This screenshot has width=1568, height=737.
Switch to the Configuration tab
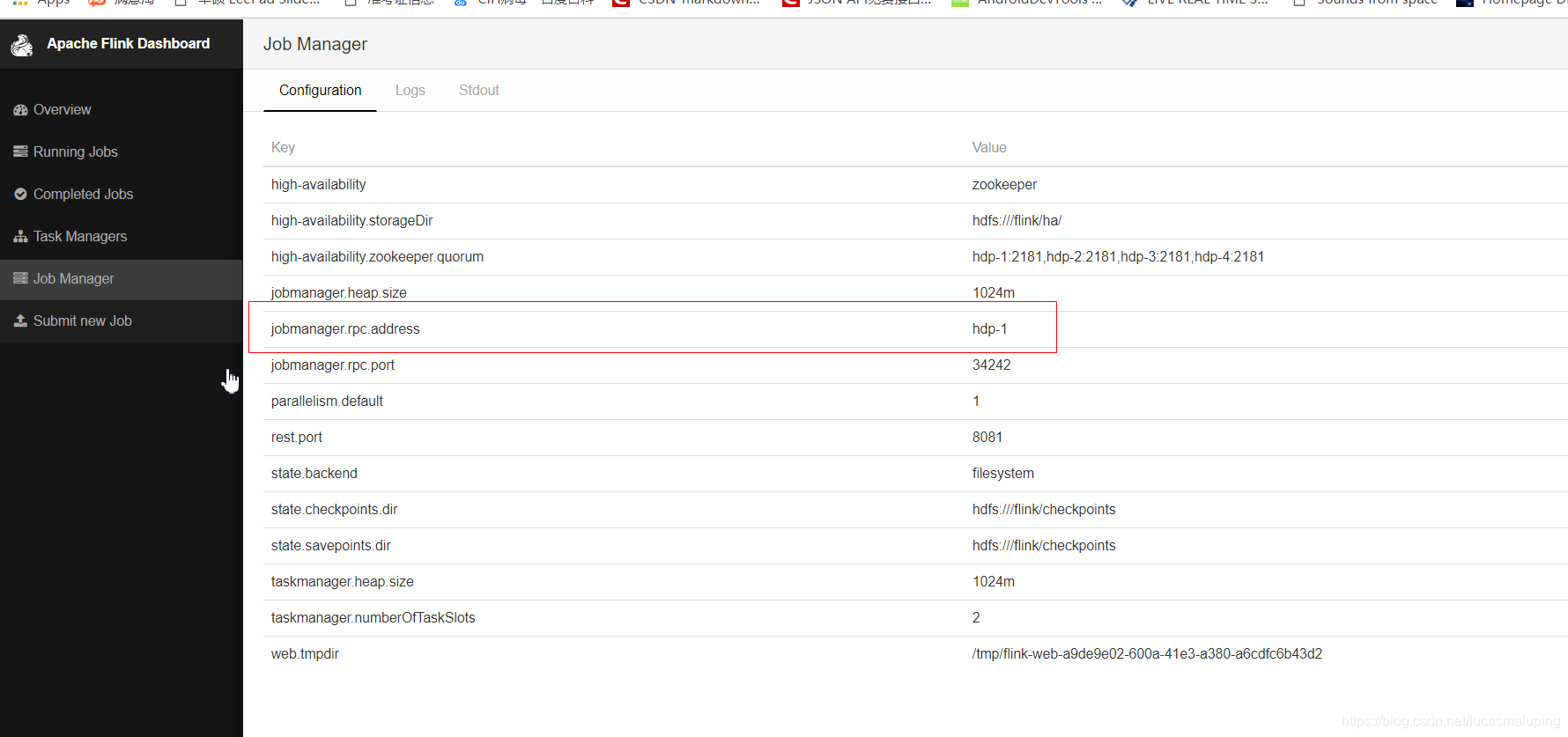pyautogui.click(x=321, y=90)
